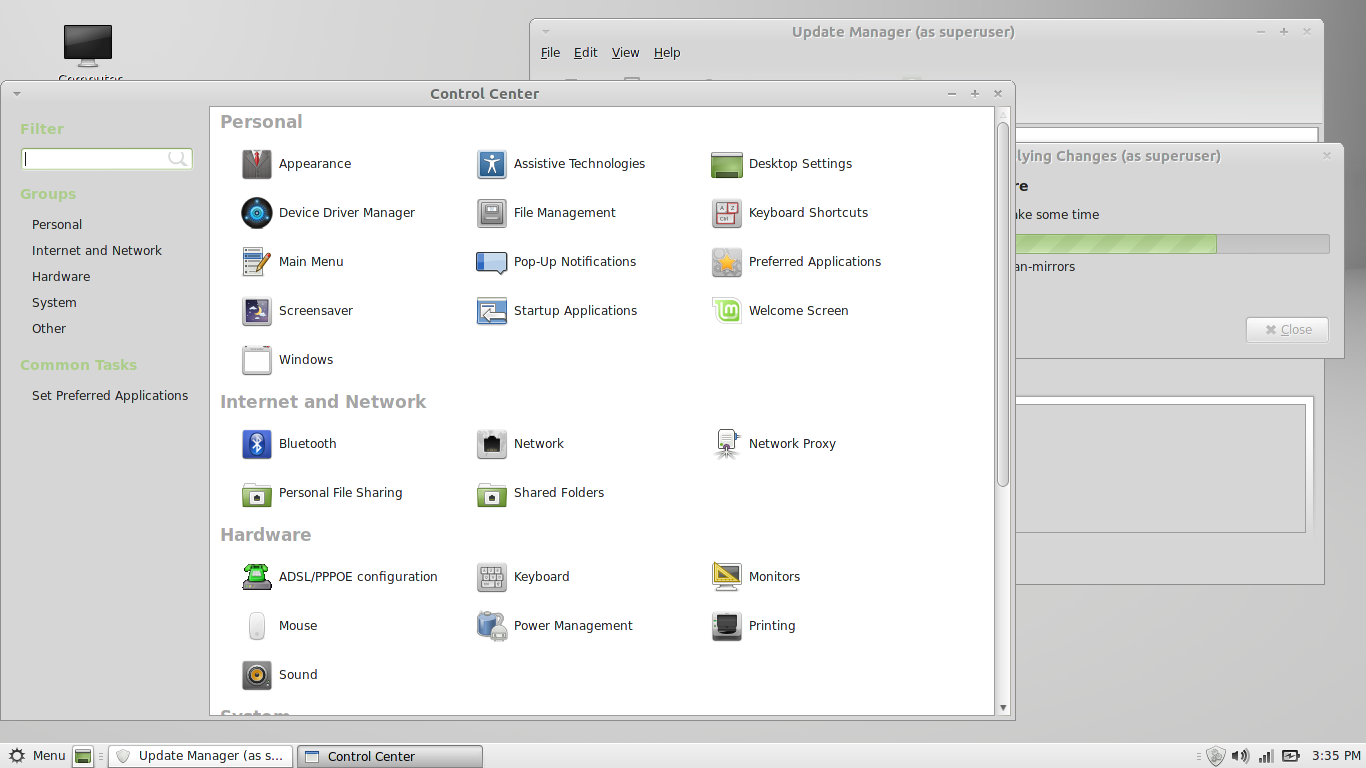This screenshot has height=768, width=1366.
Task: Launch the Welcome Screen
Action: tap(727, 311)
